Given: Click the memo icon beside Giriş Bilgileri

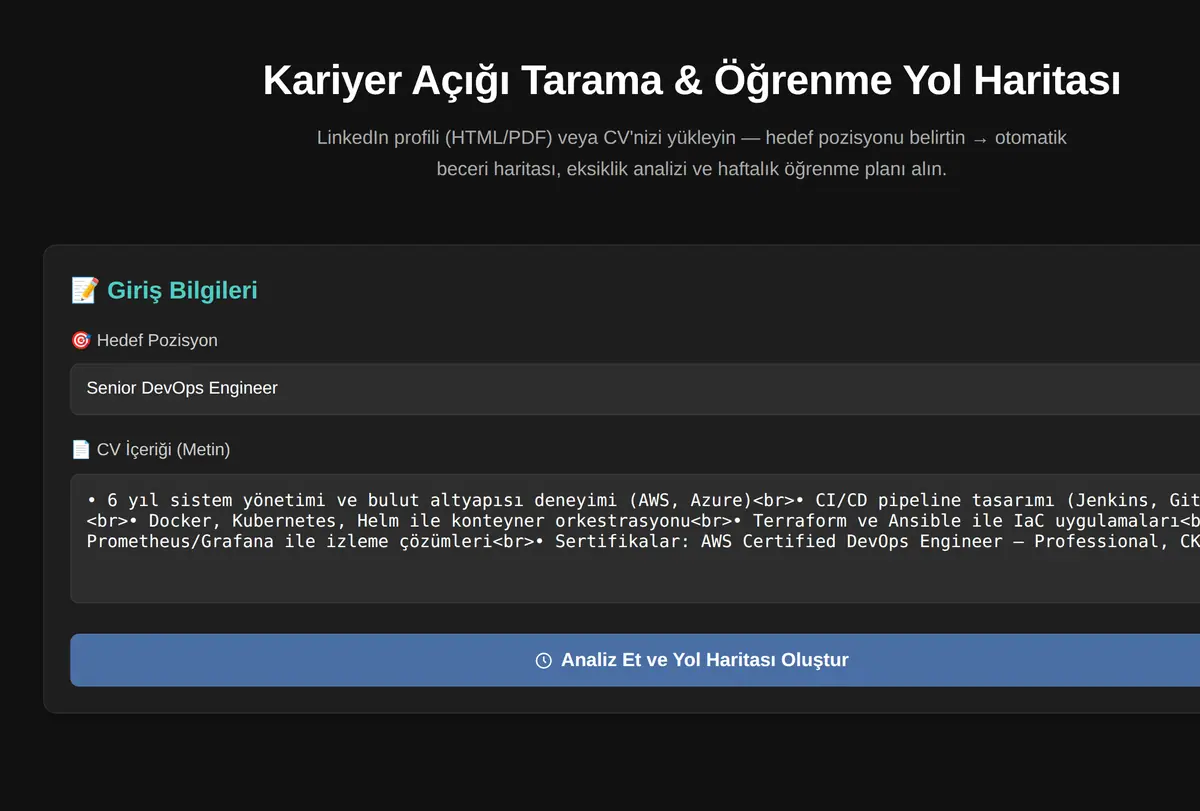Looking at the screenshot, I should click(85, 290).
